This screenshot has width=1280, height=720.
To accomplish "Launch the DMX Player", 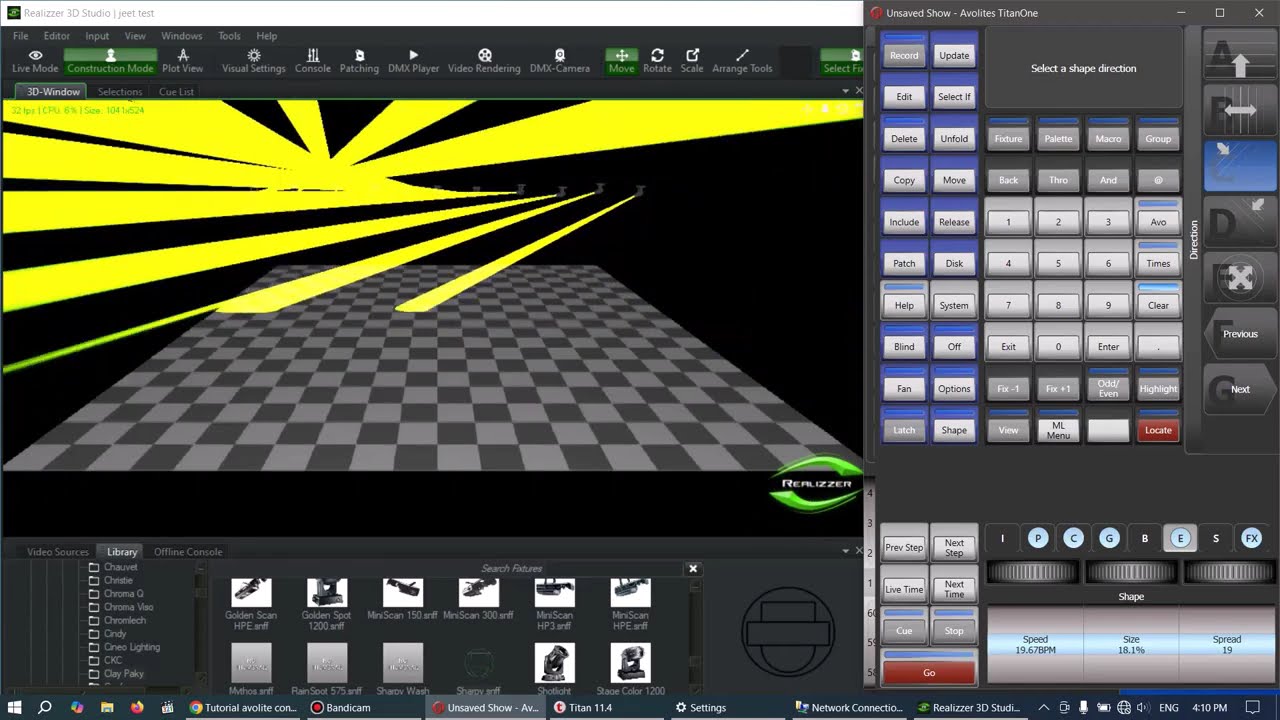I will [413, 61].
